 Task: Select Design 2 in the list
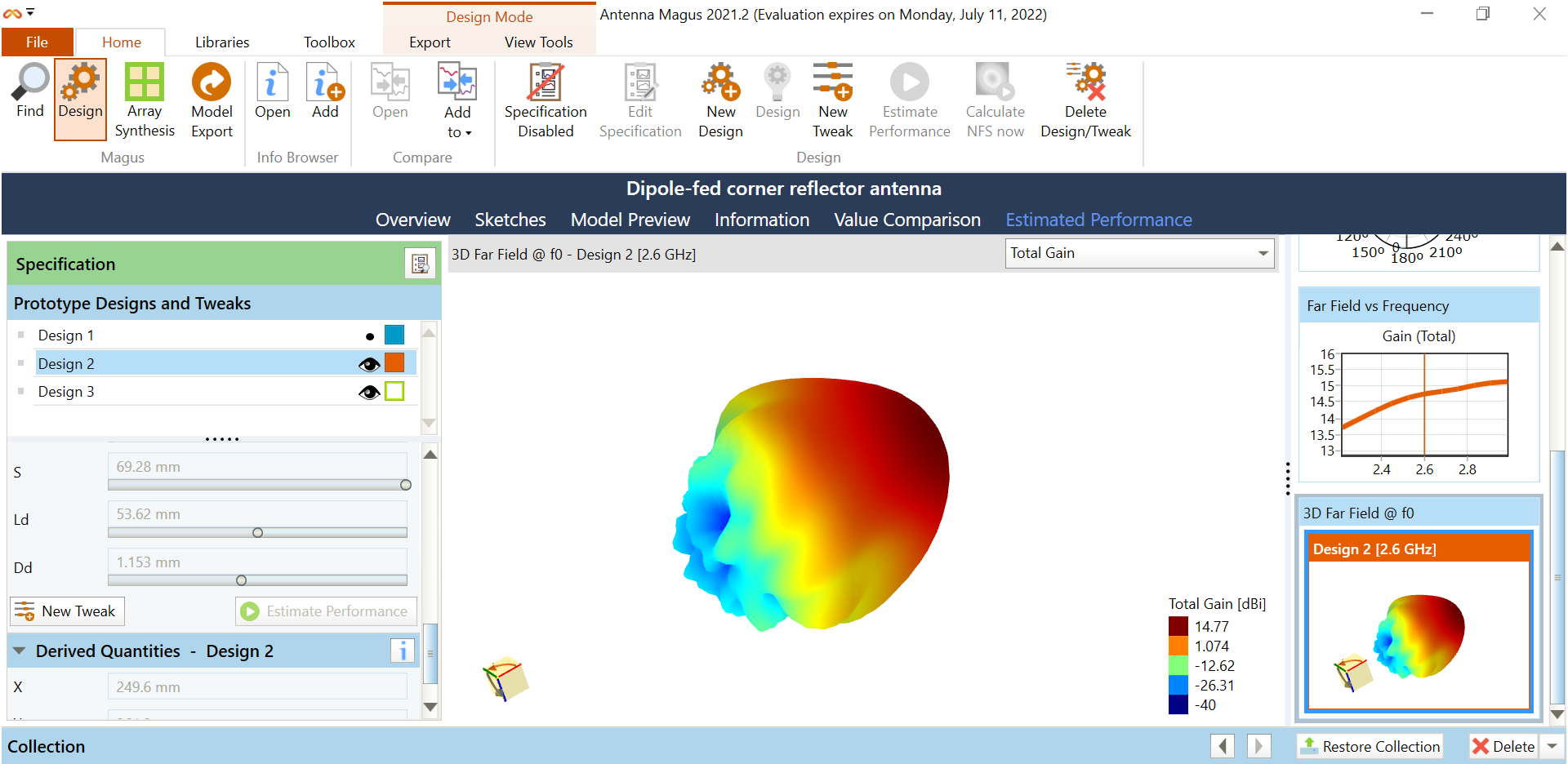pyautogui.click(x=226, y=363)
